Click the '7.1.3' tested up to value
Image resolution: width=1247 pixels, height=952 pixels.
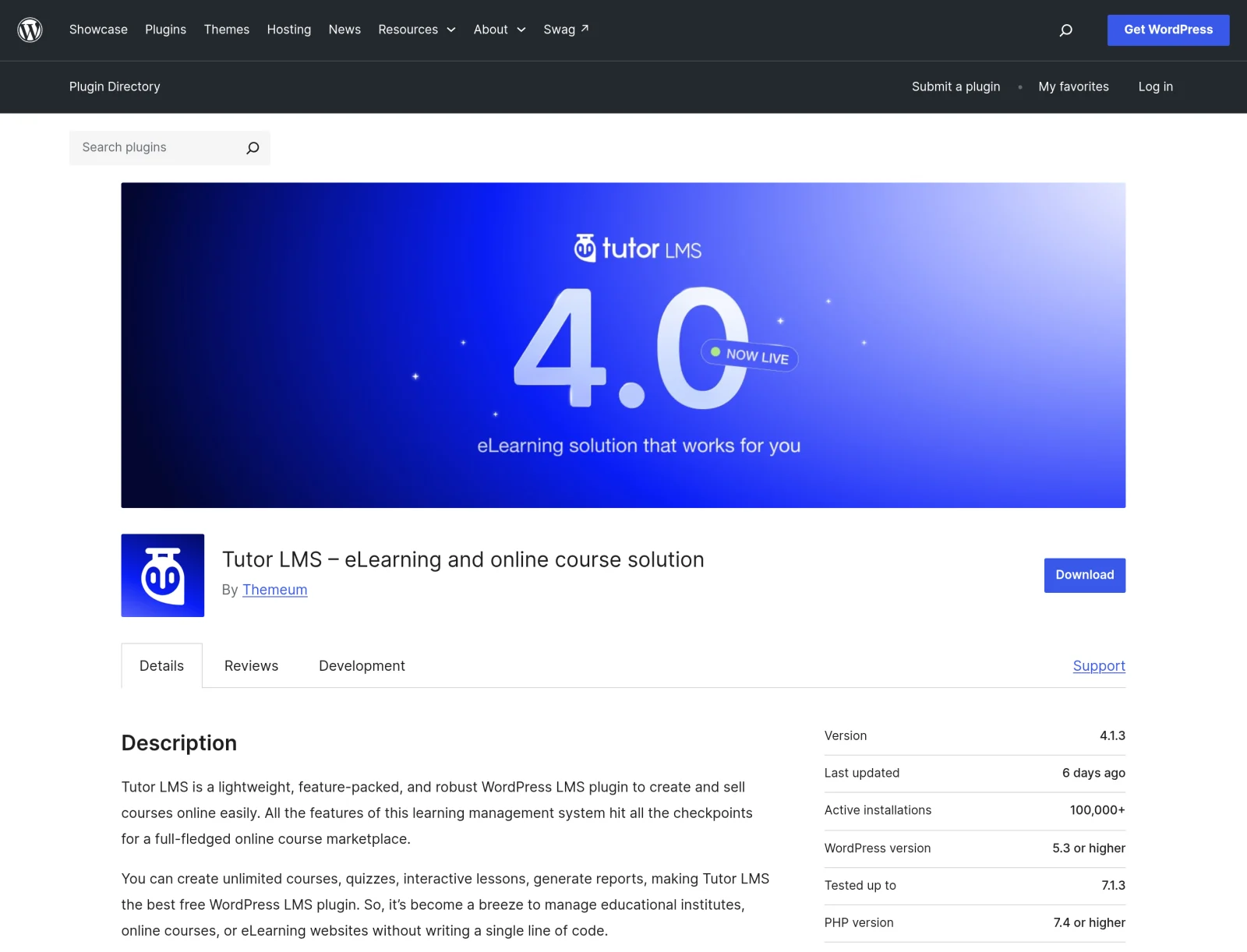coord(1113,885)
